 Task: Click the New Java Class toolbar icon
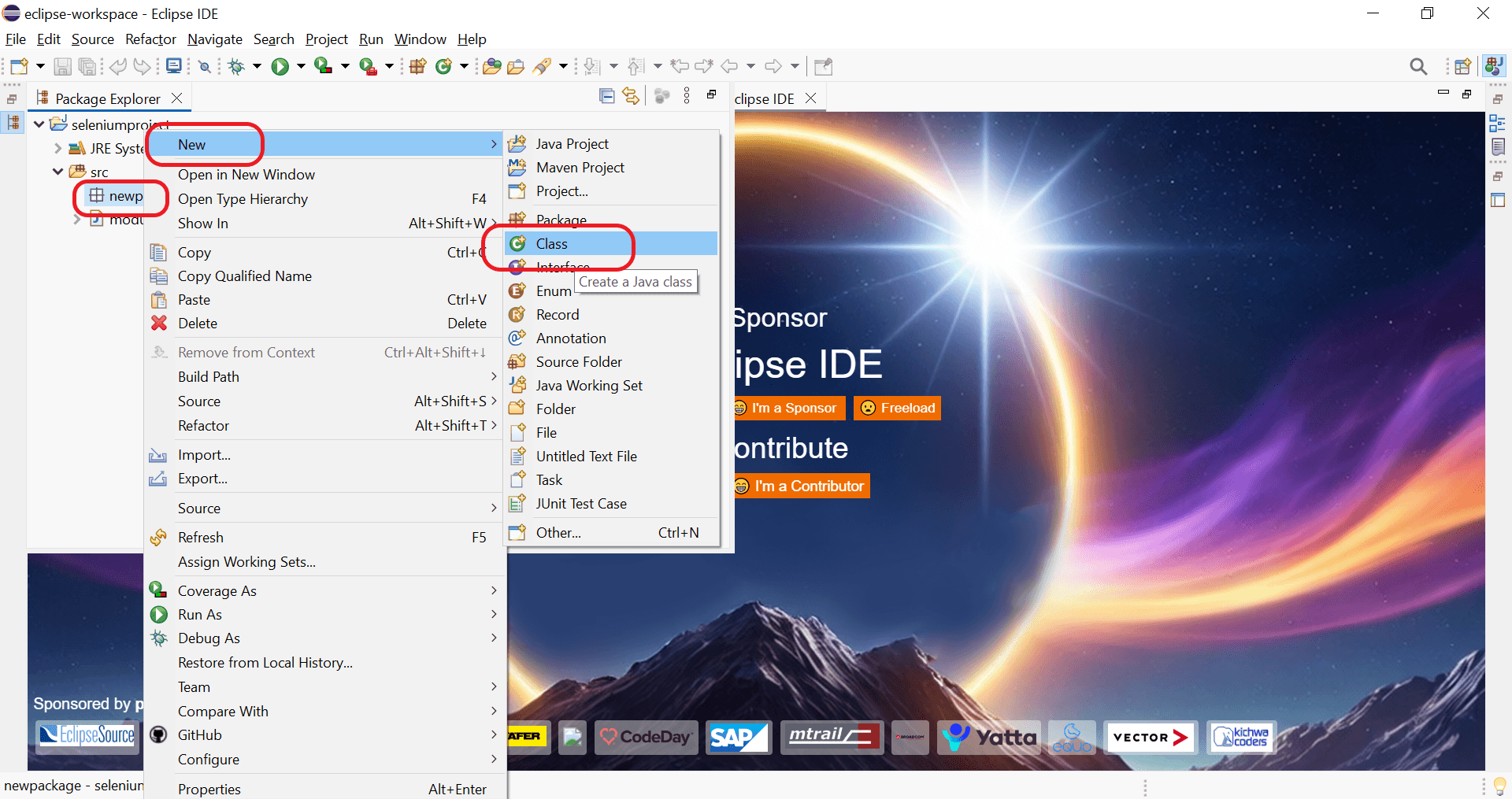(x=444, y=67)
